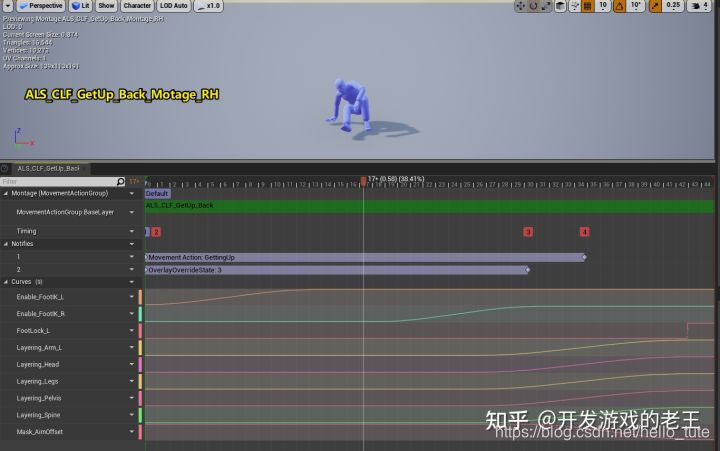Open Enable_FootIK_R curve dropdown

[132, 314]
